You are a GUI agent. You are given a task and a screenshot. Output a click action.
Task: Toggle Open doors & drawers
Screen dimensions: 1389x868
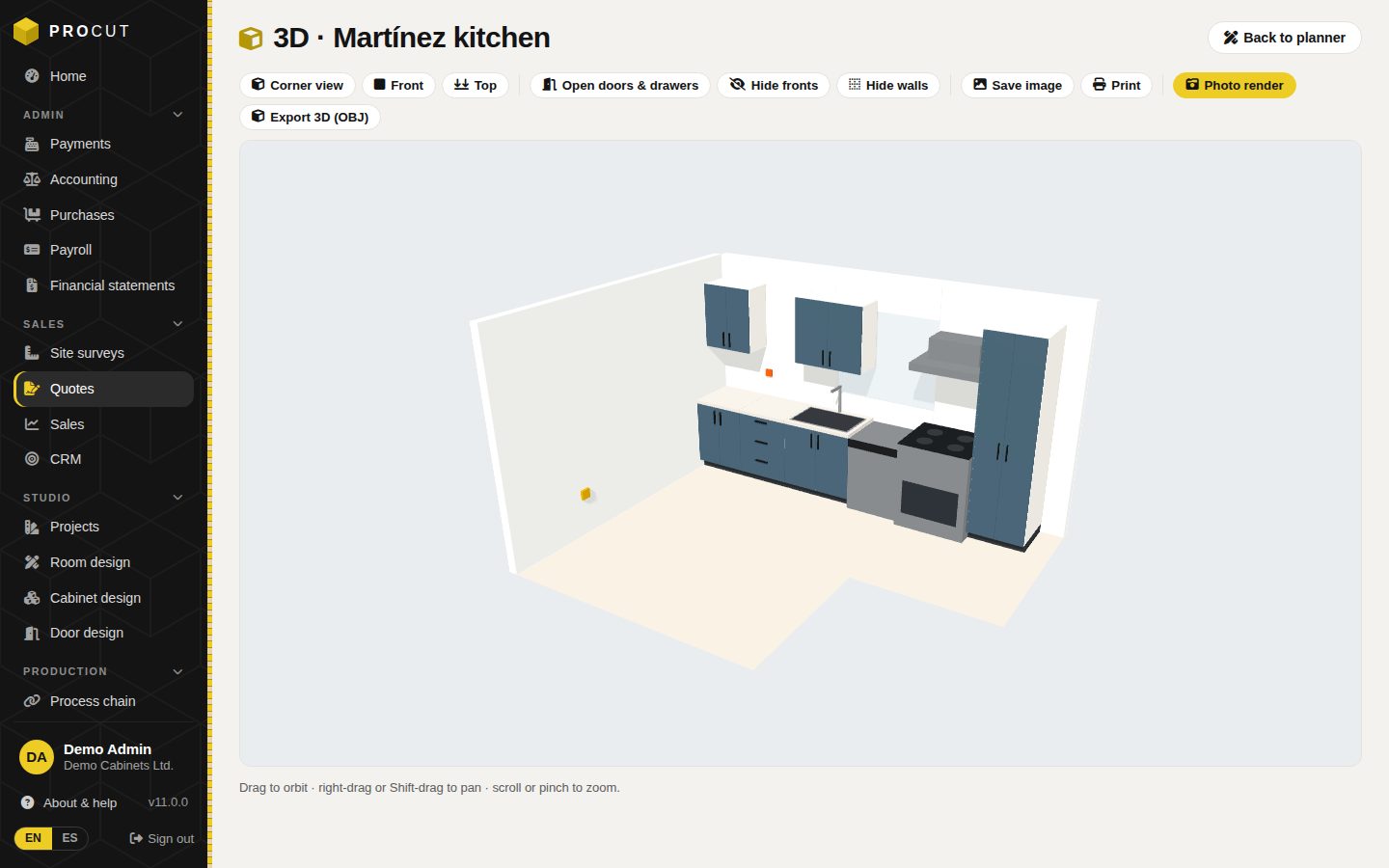(x=620, y=85)
